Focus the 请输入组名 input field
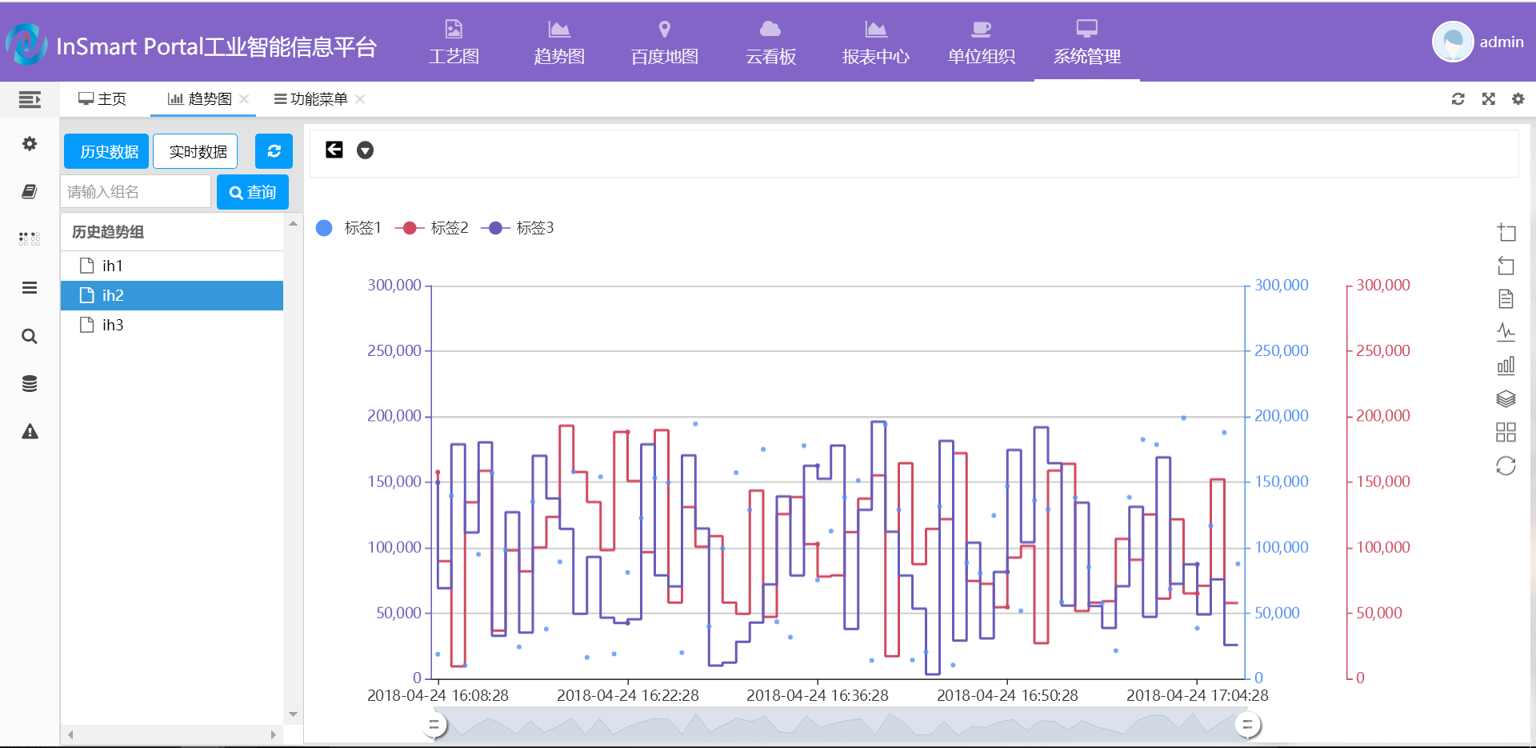Screen dimensions: 1536x748 click(136, 192)
